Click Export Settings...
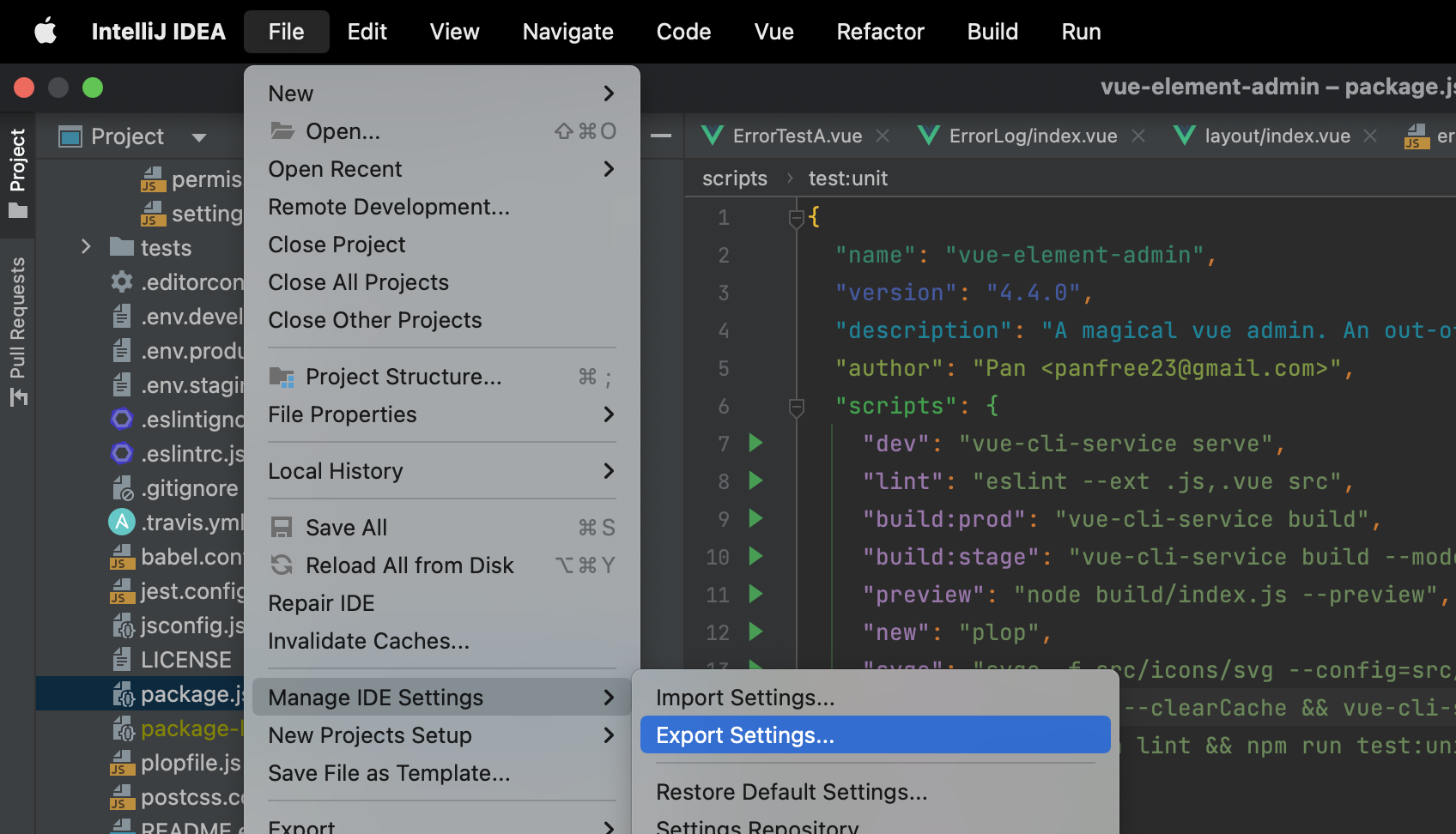The width and height of the screenshot is (1456, 834). 876,735
